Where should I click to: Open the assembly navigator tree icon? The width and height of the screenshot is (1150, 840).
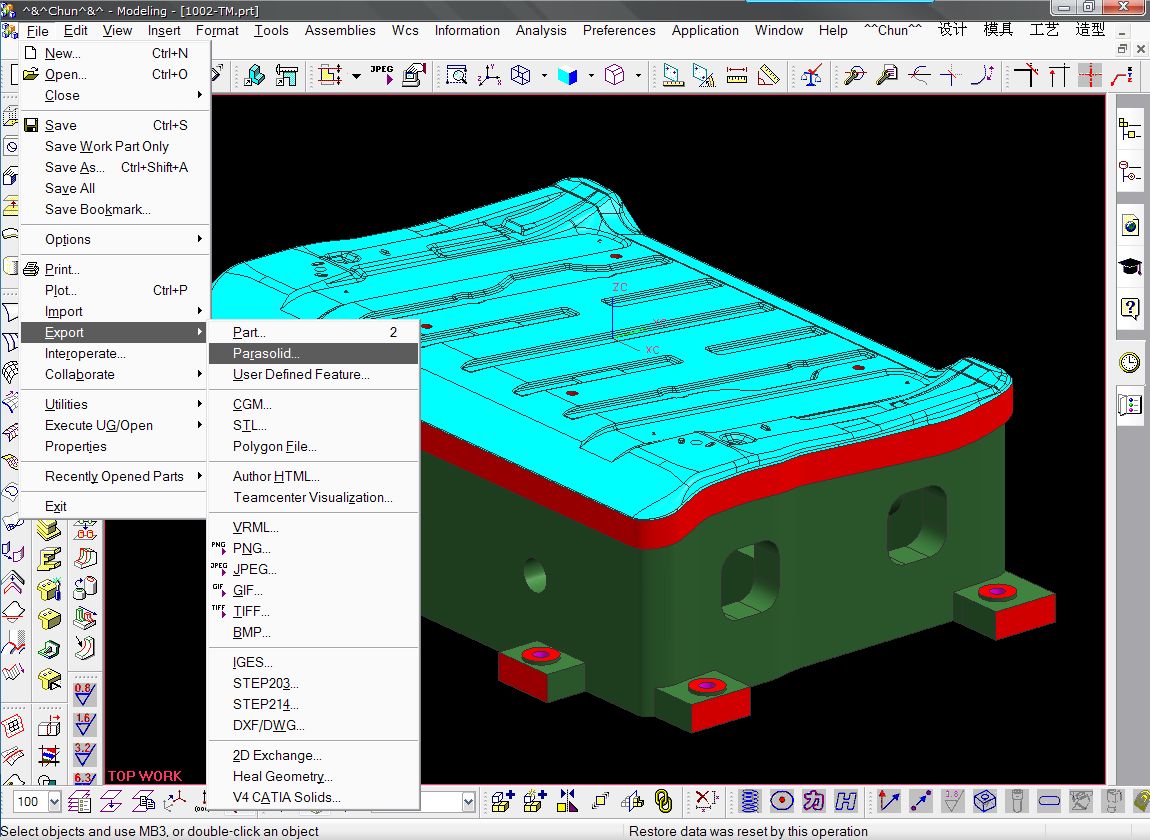1129,130
